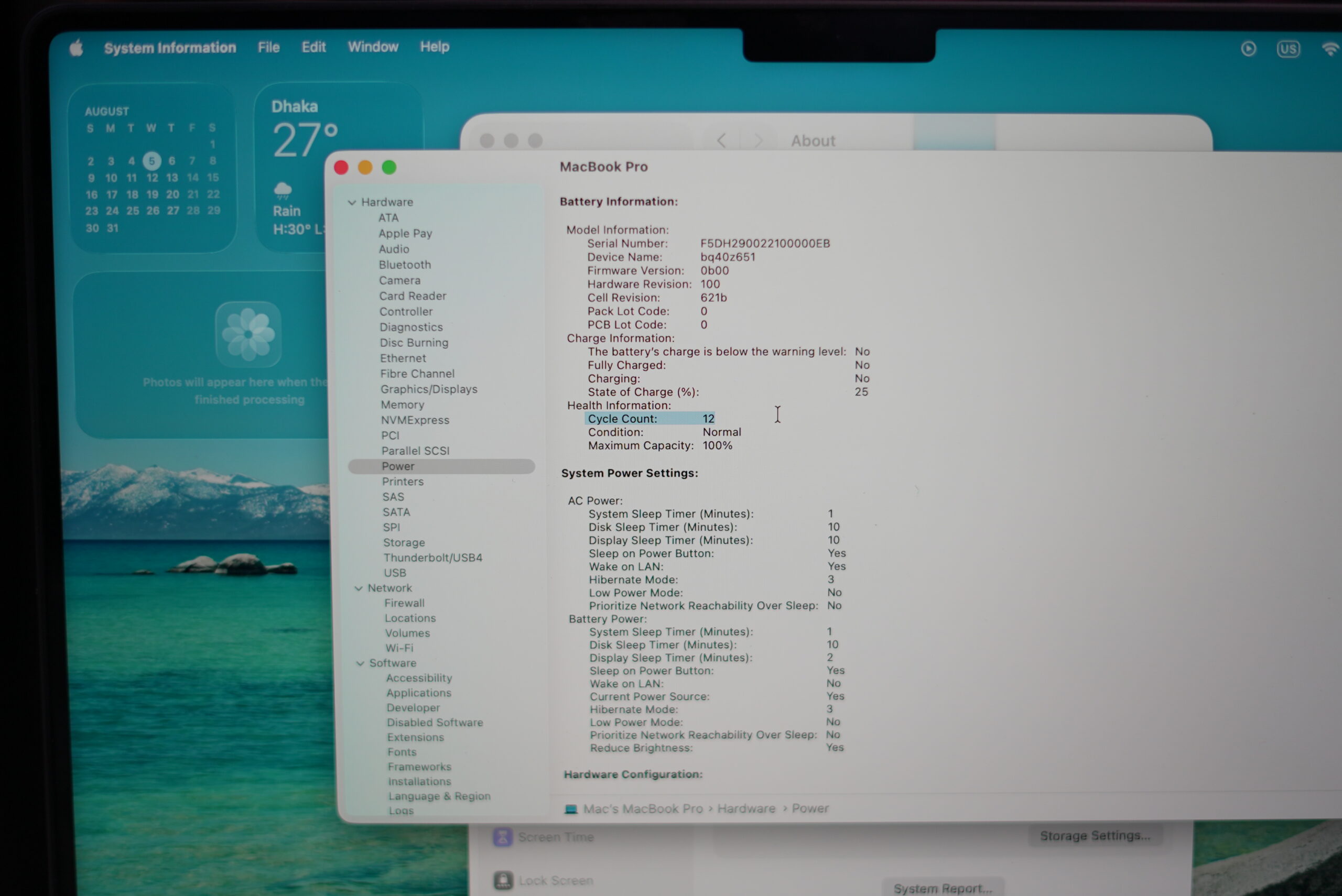Select Locations under Network
This screenshot has width=1342, height=896.
[410, 618]
